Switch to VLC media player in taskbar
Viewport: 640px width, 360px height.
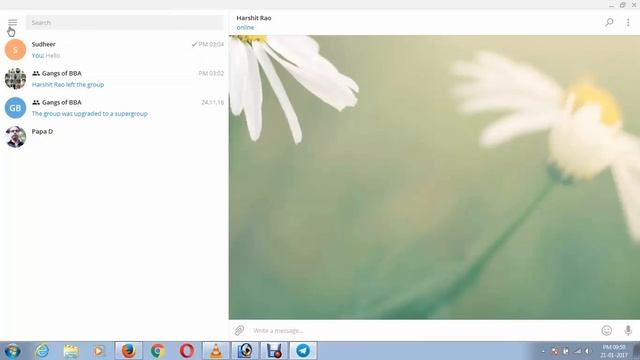click(x=216, y=351)
